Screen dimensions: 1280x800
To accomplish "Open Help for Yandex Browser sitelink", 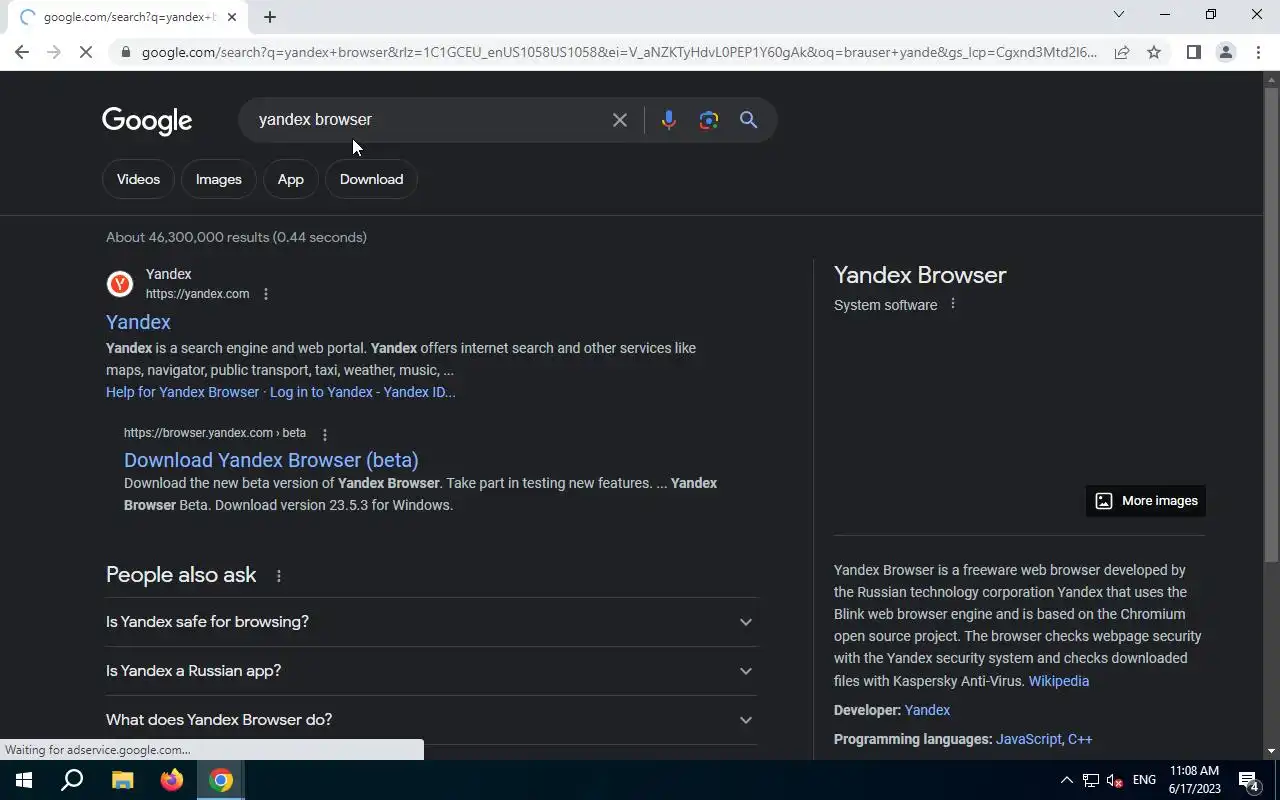I will [182, 392].
